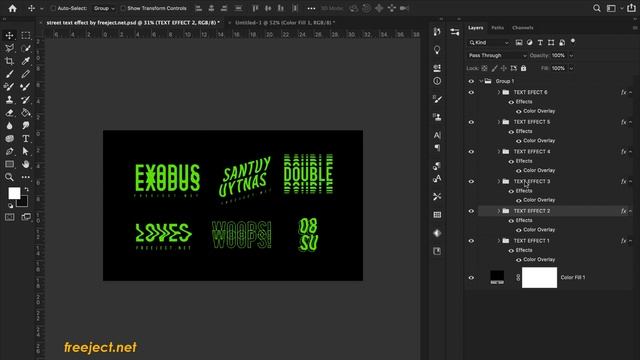Select the Blur tool
Screen dimensions: 640x360
coord(9,126)
